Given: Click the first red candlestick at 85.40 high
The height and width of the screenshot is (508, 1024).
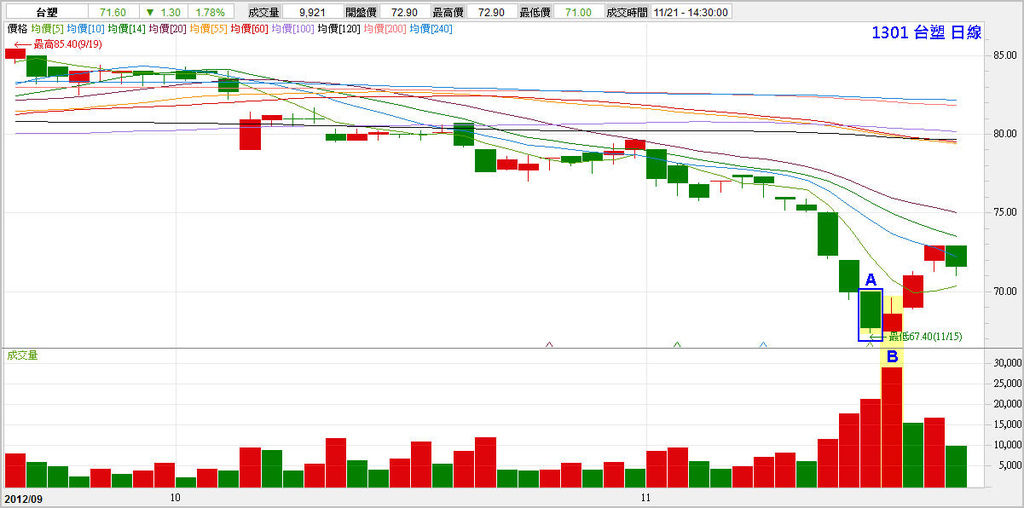Looking at the screenshot, I should (15, 54).
